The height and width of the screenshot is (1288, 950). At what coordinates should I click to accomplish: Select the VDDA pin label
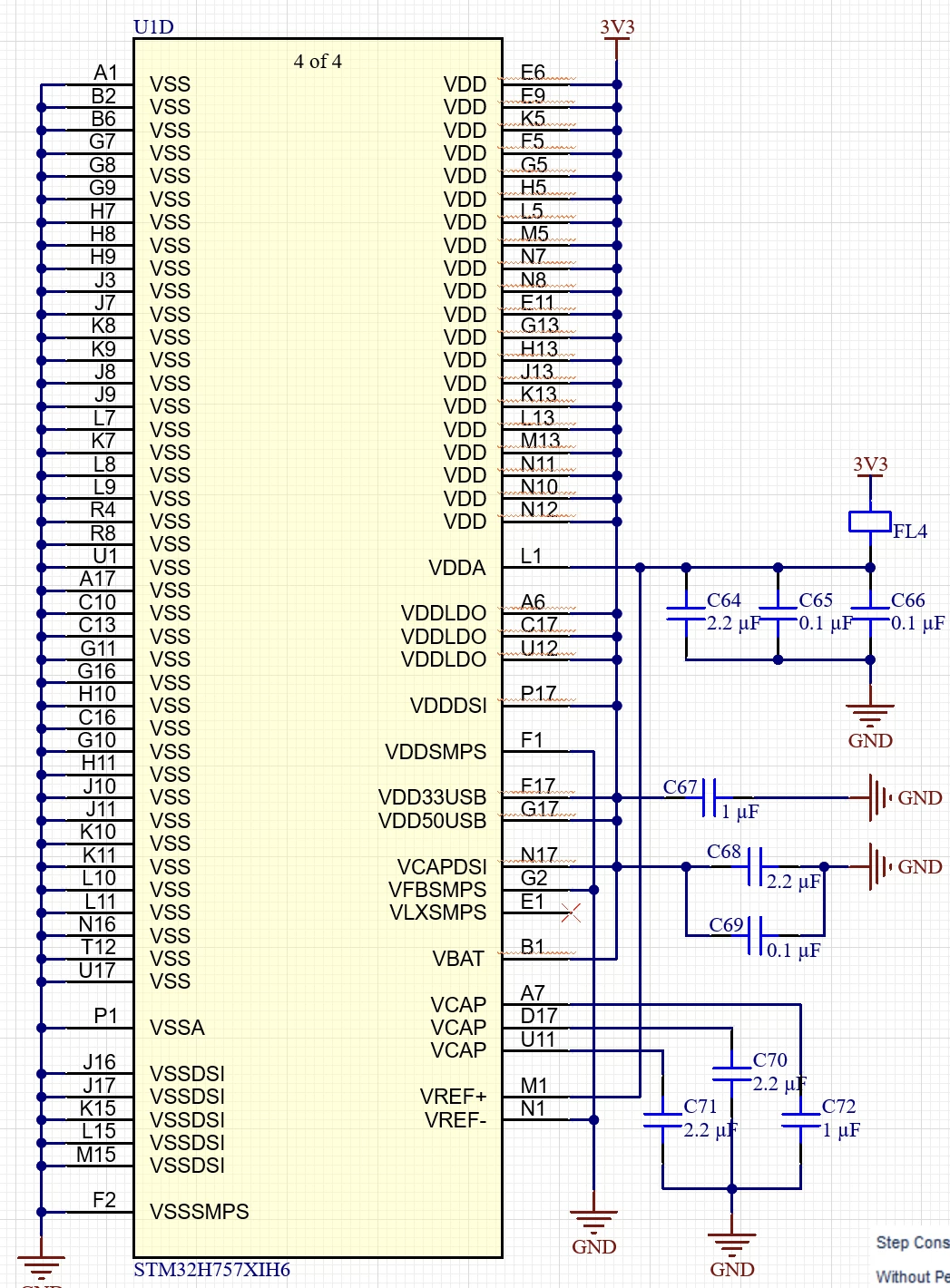[x=457, y=568]
